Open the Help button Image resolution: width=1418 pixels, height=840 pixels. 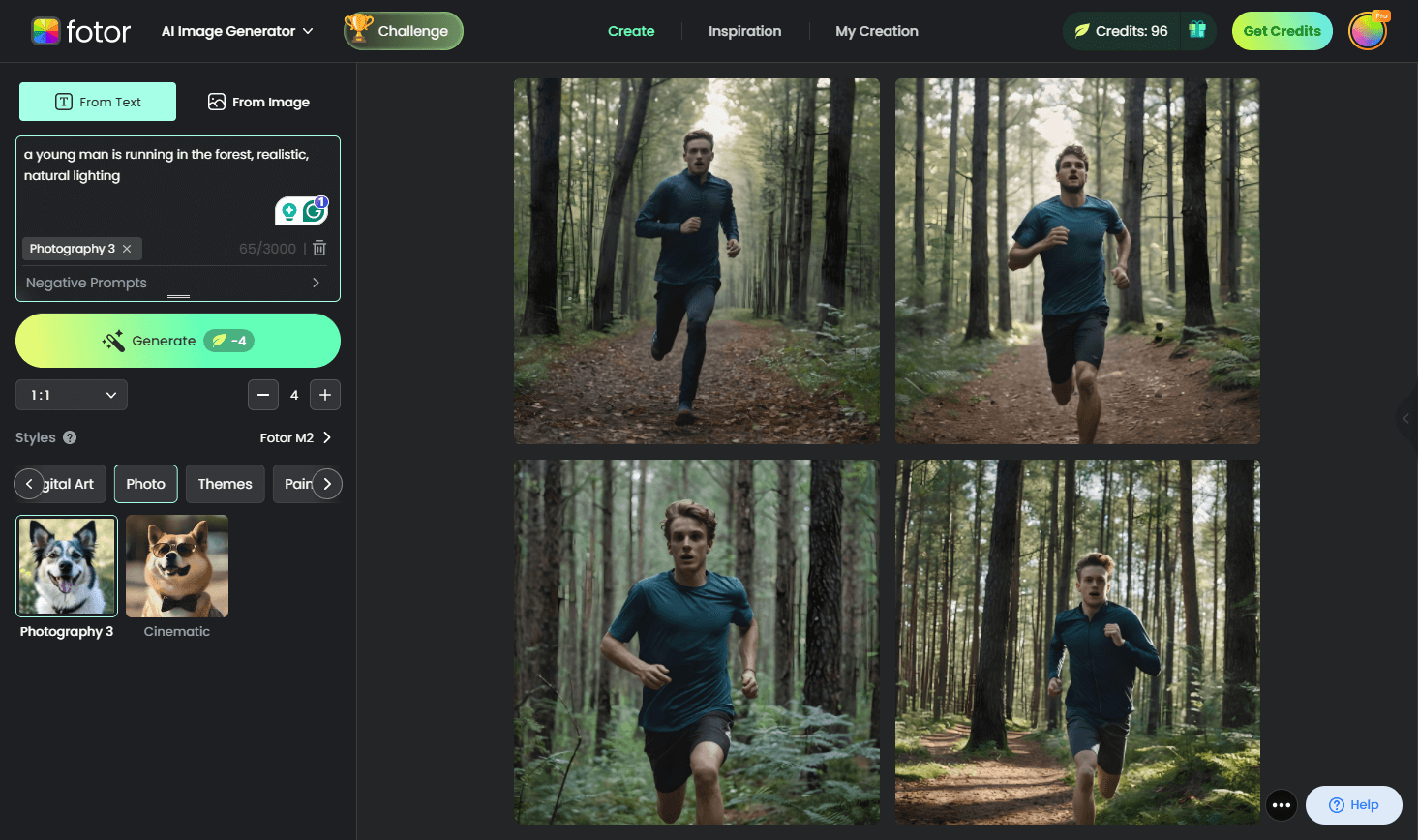coord(1354,805)
